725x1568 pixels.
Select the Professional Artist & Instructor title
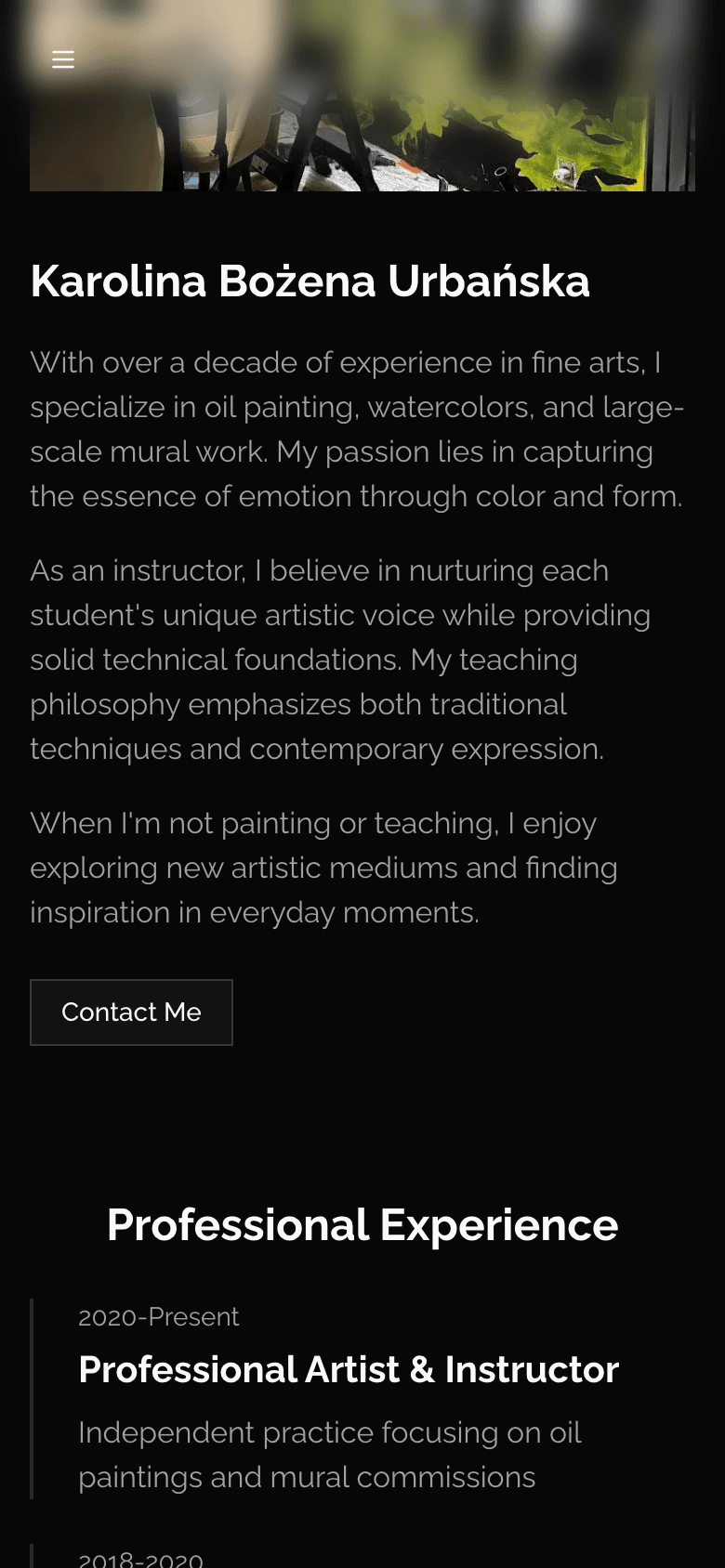click(349, 1370)
